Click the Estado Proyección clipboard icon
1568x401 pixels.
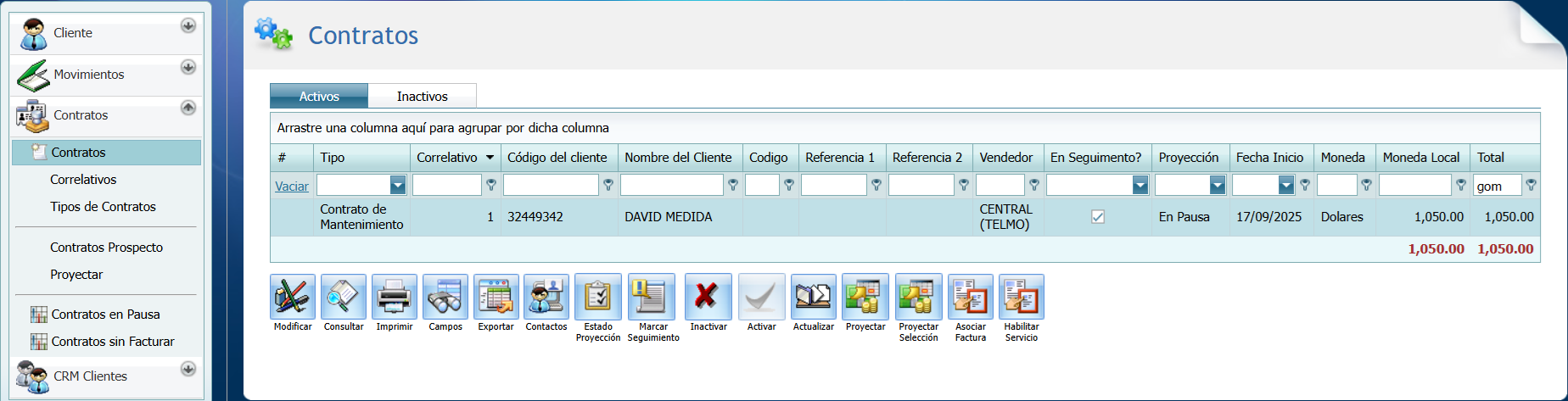pyautogui.click(x=598, y=297)
